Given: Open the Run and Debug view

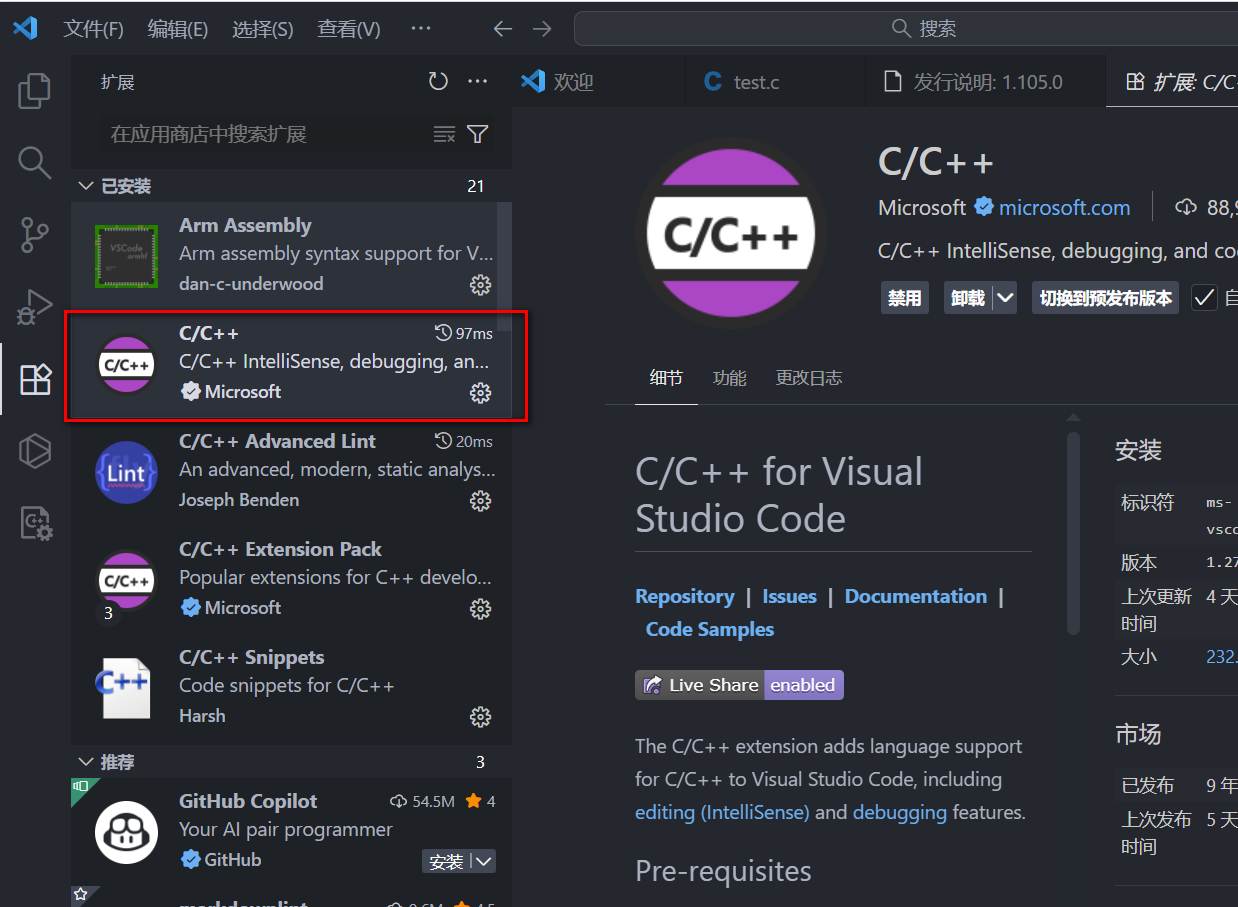Looking at the screenshot, I should 35,307.
